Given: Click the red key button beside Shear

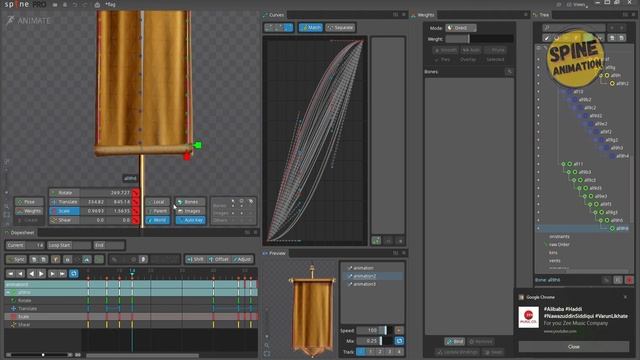Looking at the screenshot, I should [136, 220].
